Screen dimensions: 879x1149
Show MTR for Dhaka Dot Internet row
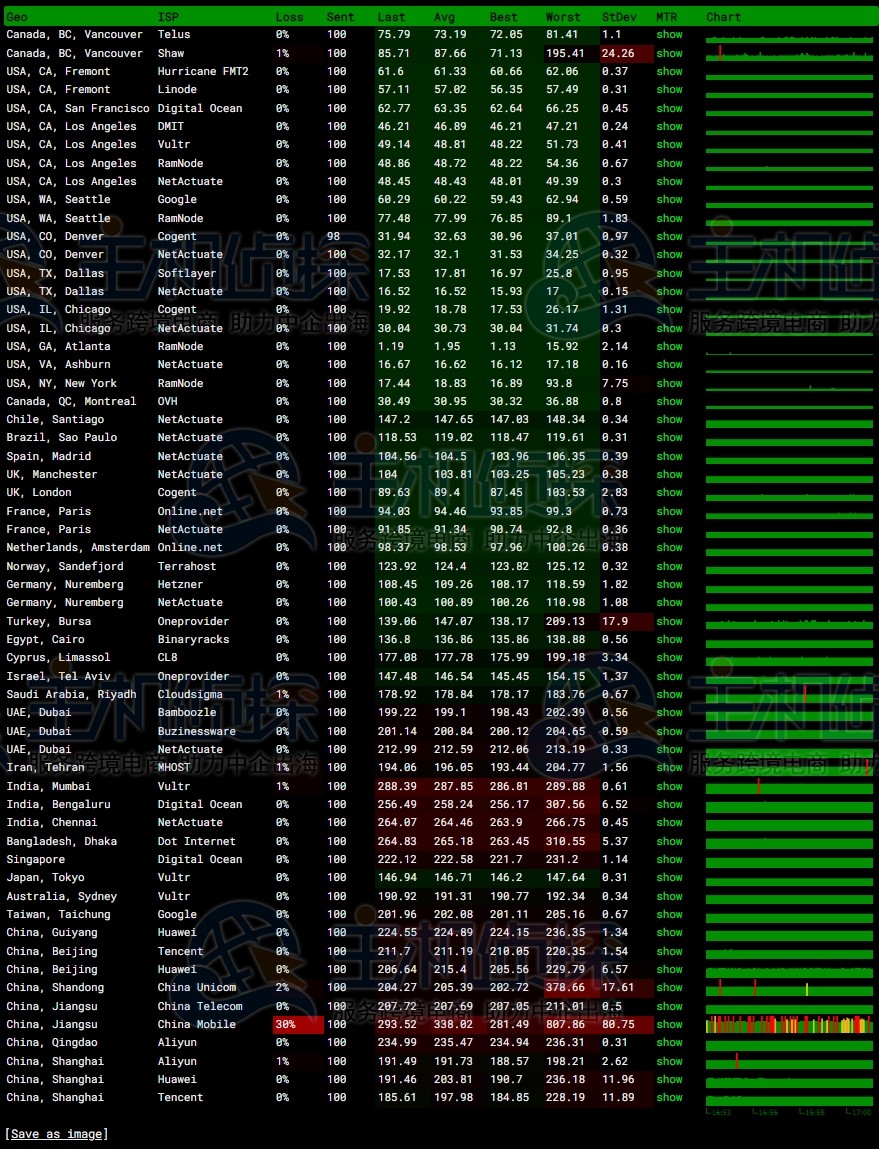point(669,841)
